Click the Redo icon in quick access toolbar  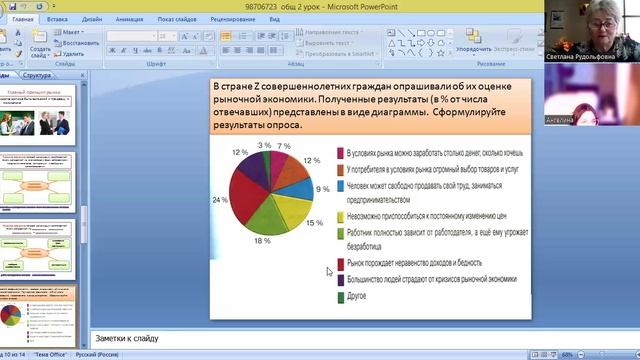click(x=39, y=6)
